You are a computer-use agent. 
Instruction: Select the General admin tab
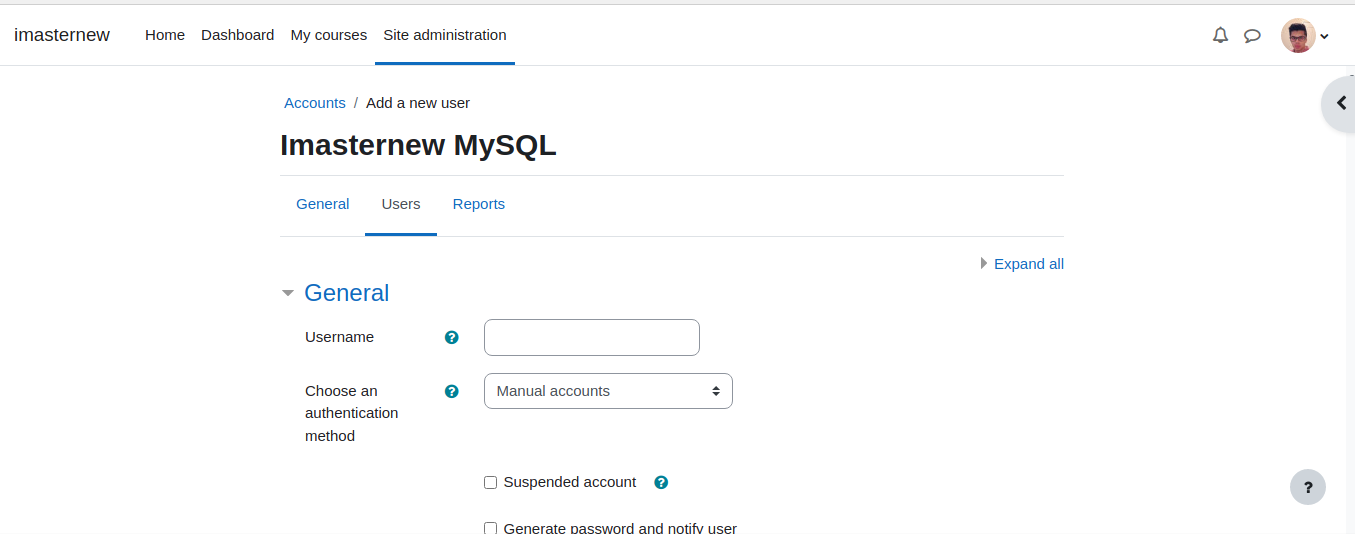pyautogui.click(x=323, y=204)
